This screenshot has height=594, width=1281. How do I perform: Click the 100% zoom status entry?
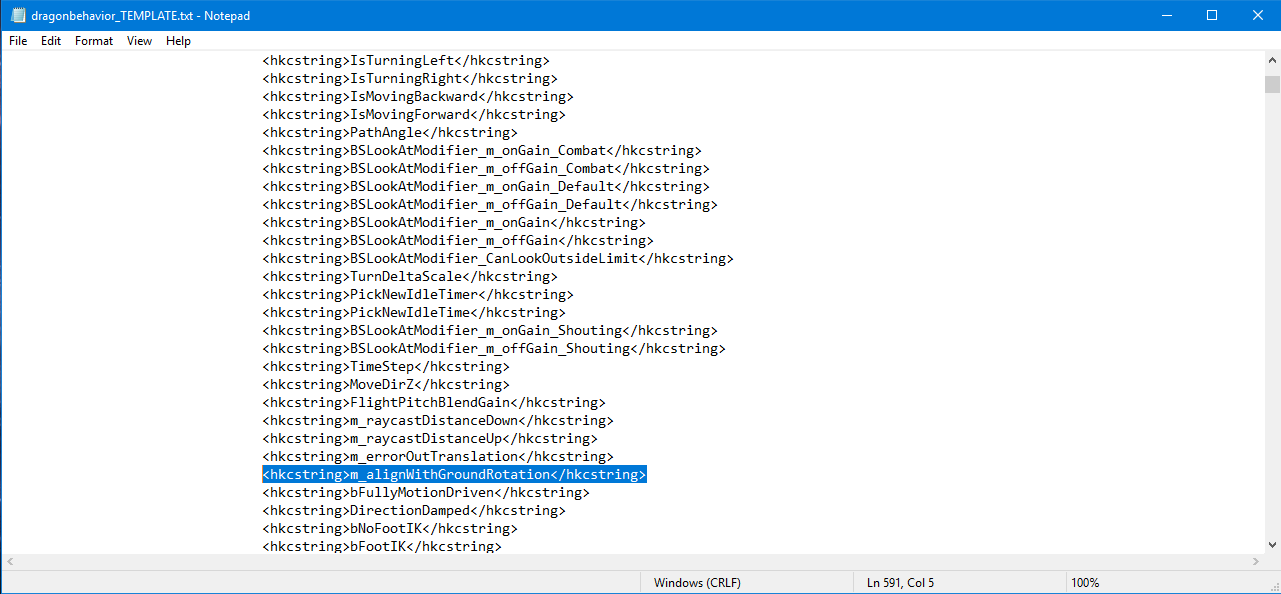tap(1085, 583)
